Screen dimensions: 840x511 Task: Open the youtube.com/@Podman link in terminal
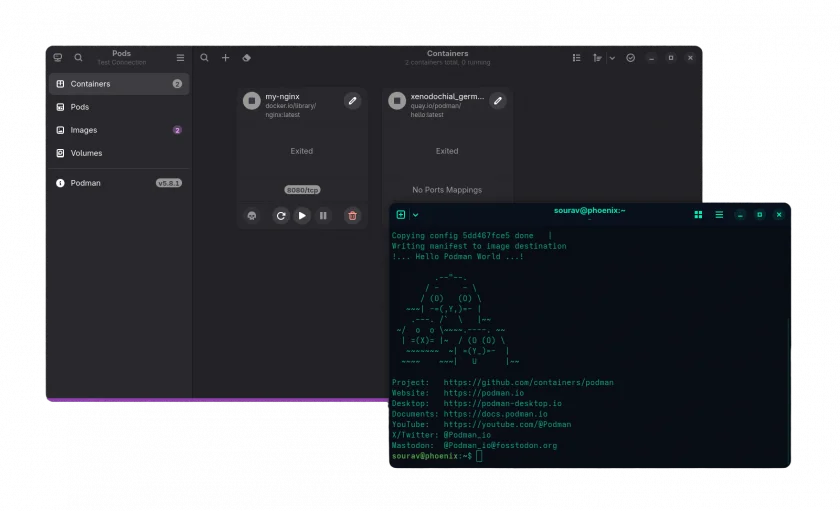[x=507, y=424]
